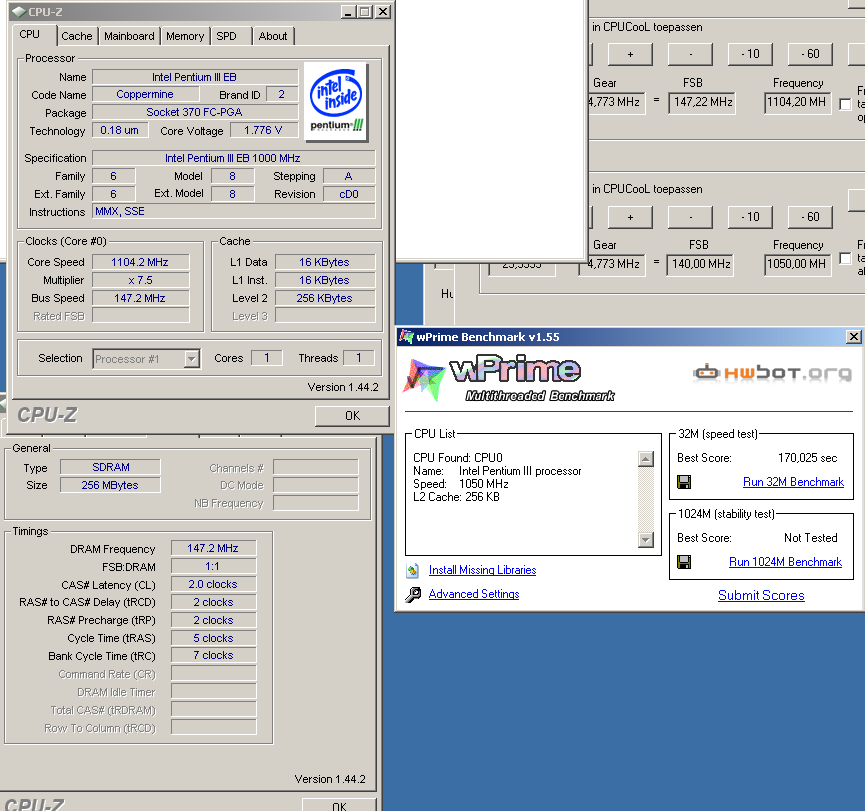This screenshot has height=811, width=865.
Task: Click Run 1024M Benchmark link
Action: point(785,562)
